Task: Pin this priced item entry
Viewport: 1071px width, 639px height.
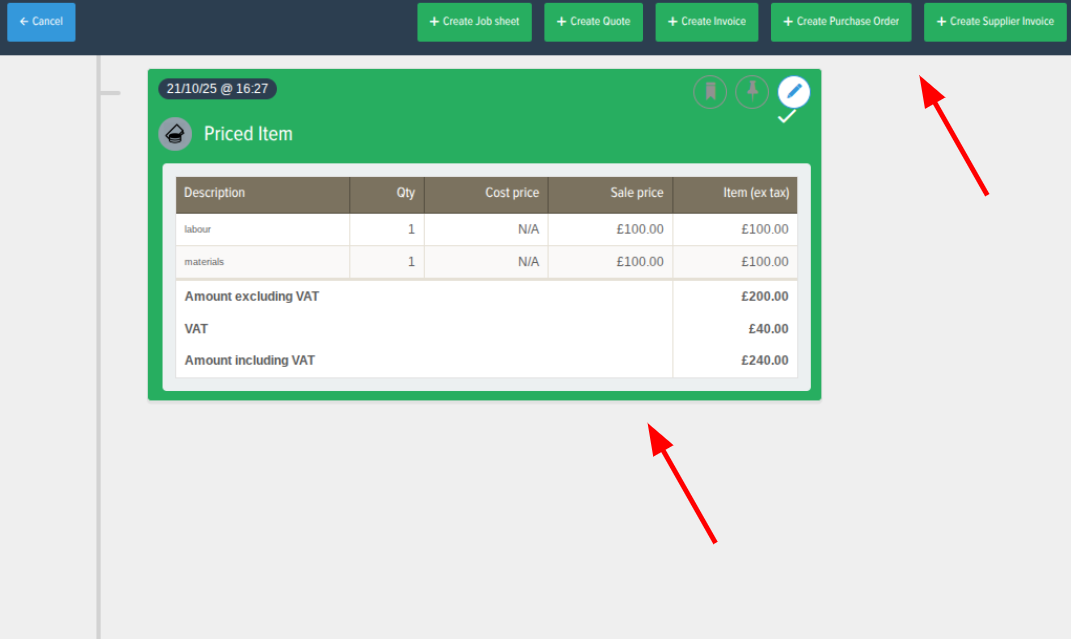Action: click(752, 92)
